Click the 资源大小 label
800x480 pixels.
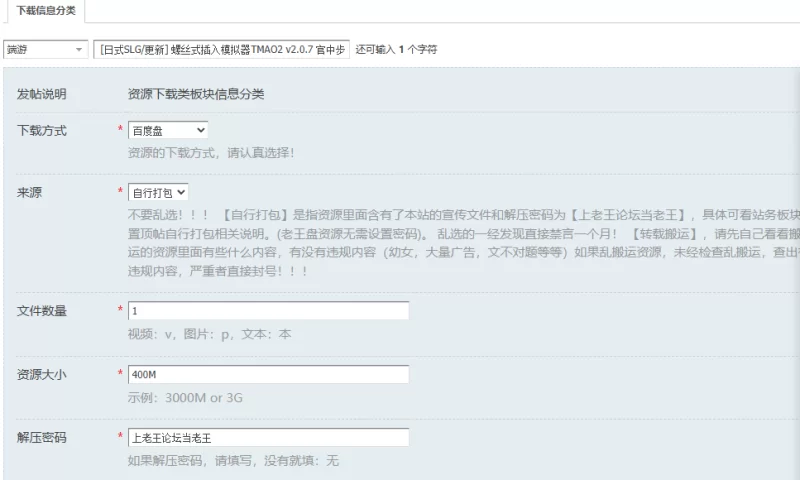pos(41,374)
